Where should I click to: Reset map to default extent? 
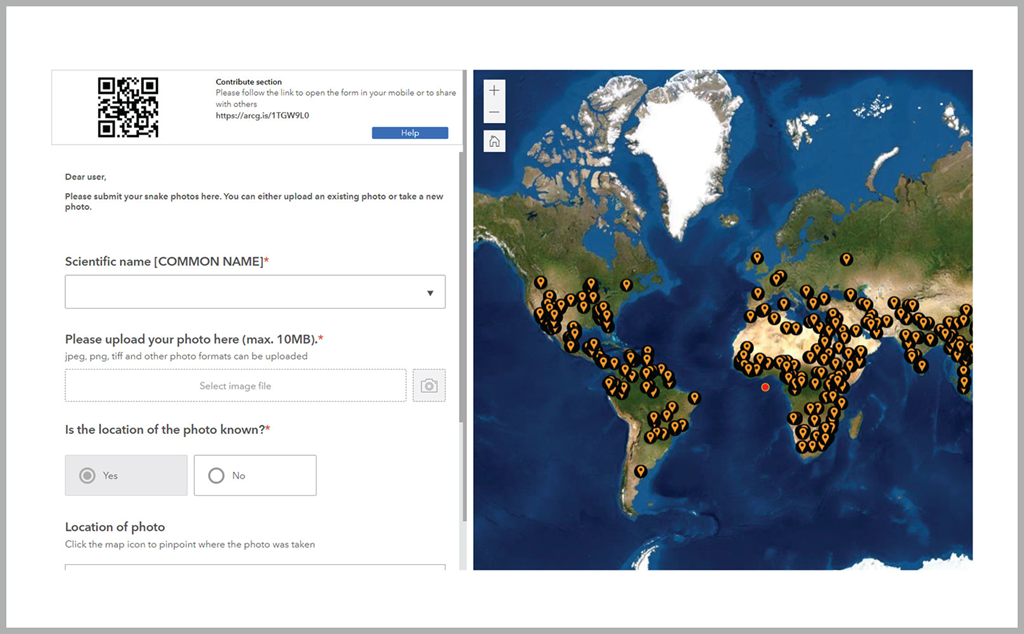(x=494, y=141)
